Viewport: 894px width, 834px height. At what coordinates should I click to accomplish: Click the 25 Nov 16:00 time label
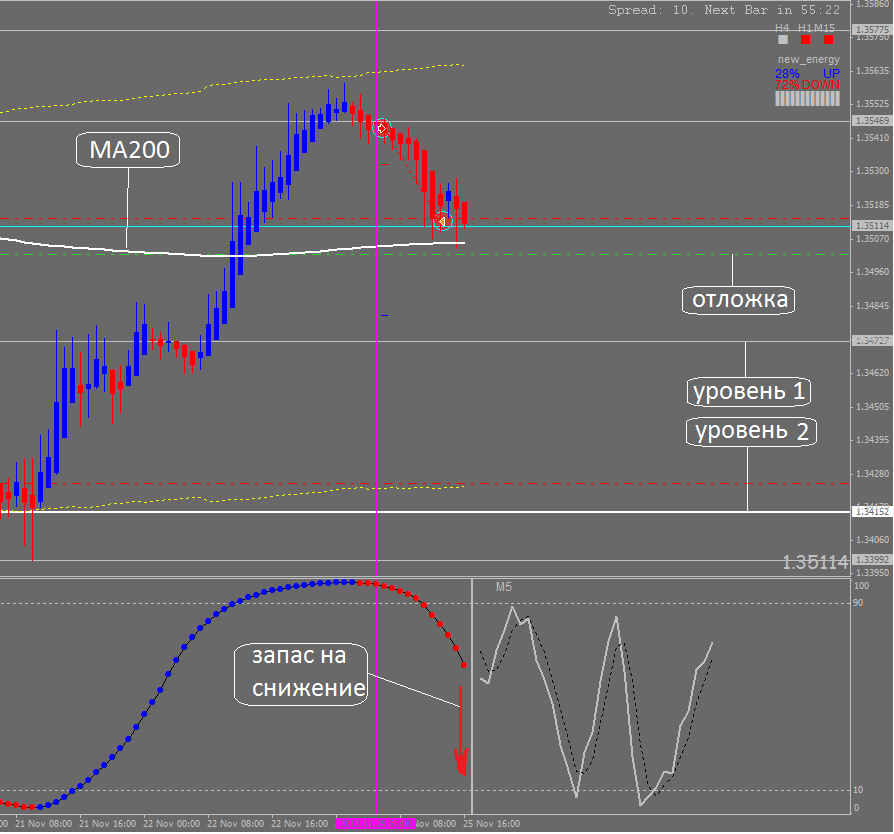pyautogui.click(x=491, y=824)
